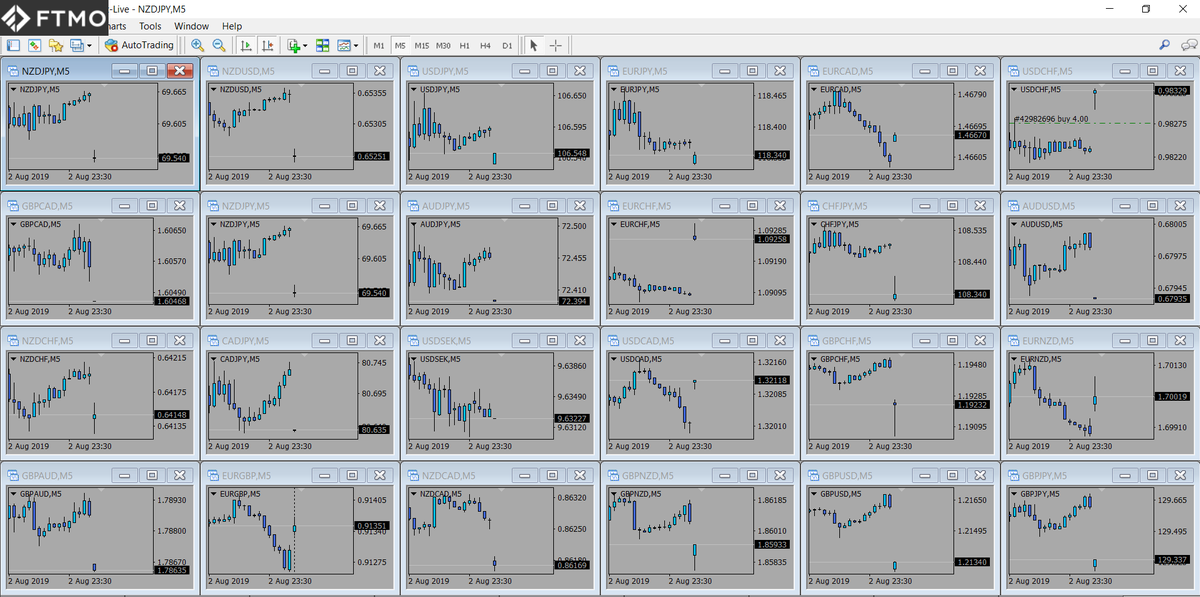Activate the EURCHF,M5 chart window title

point(648,206)
